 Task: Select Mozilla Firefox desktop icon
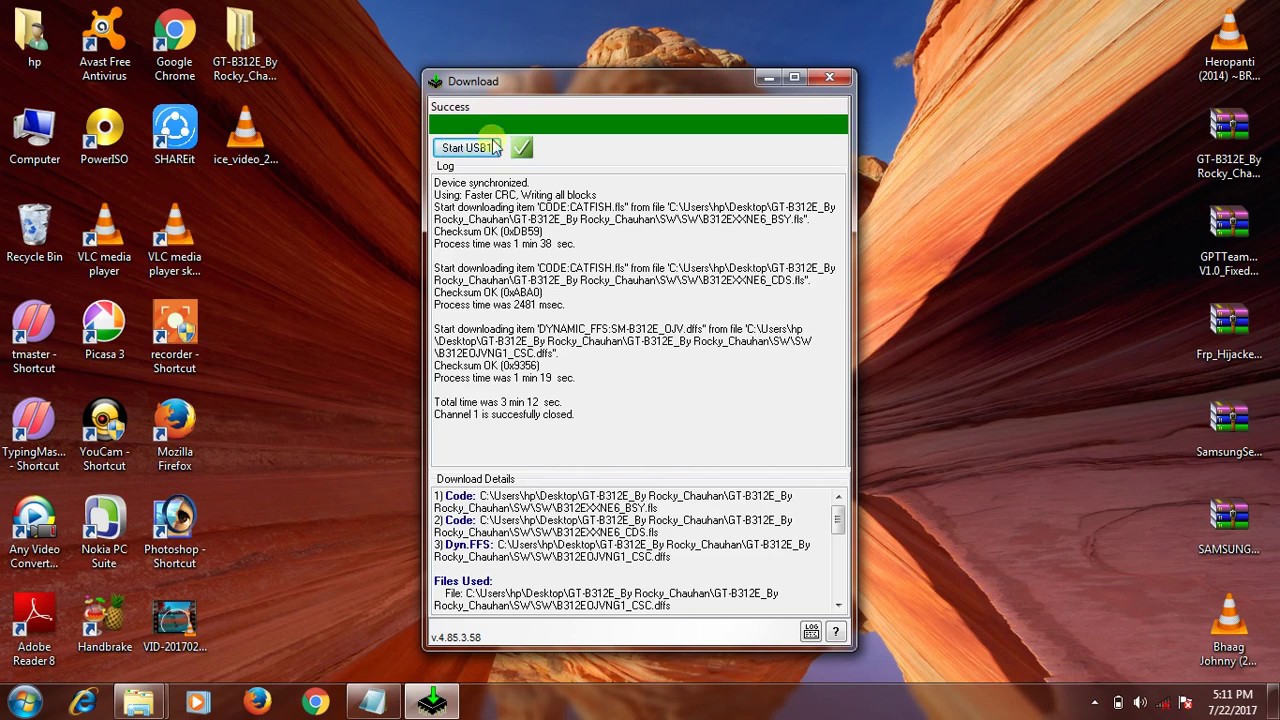pos(174,435)
